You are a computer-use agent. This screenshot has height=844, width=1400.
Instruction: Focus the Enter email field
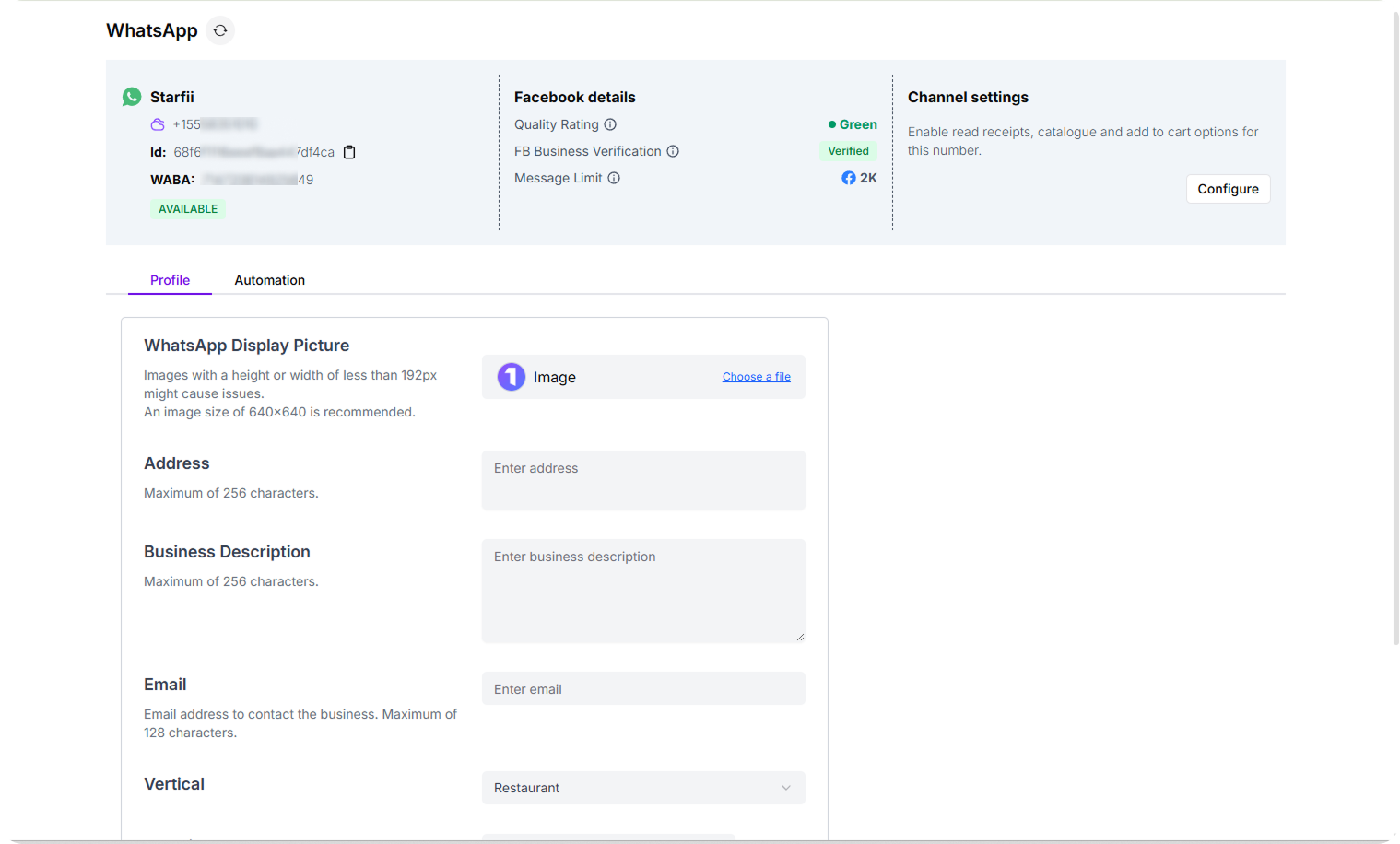point(643,688)
